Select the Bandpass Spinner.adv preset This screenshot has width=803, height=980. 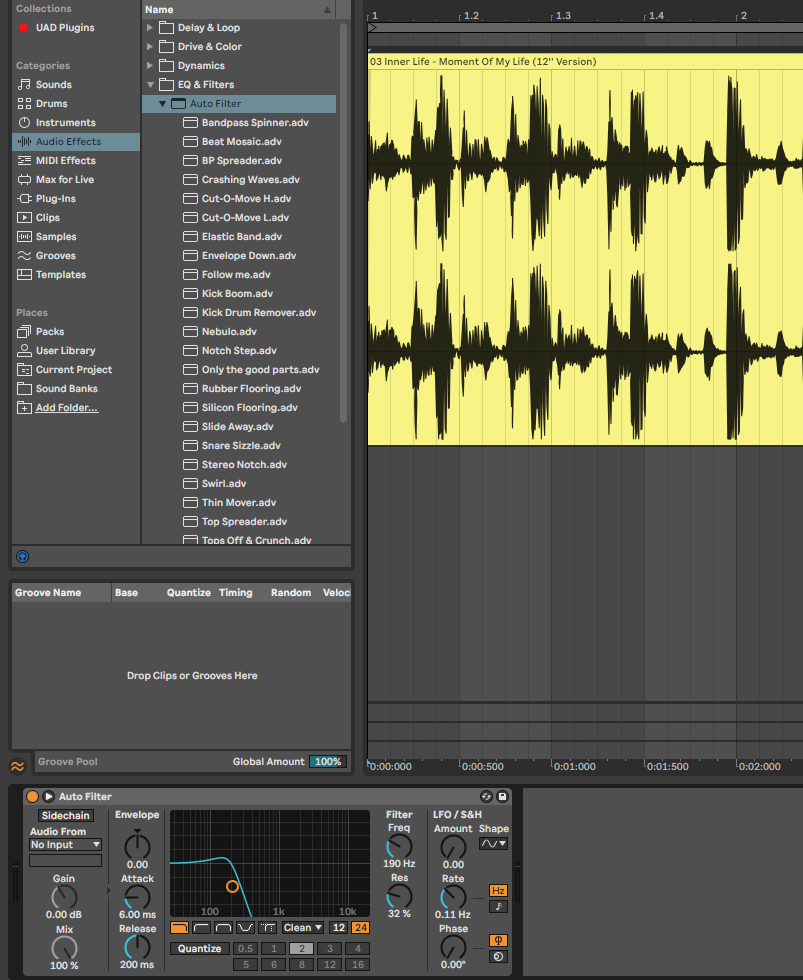point(255,122)
